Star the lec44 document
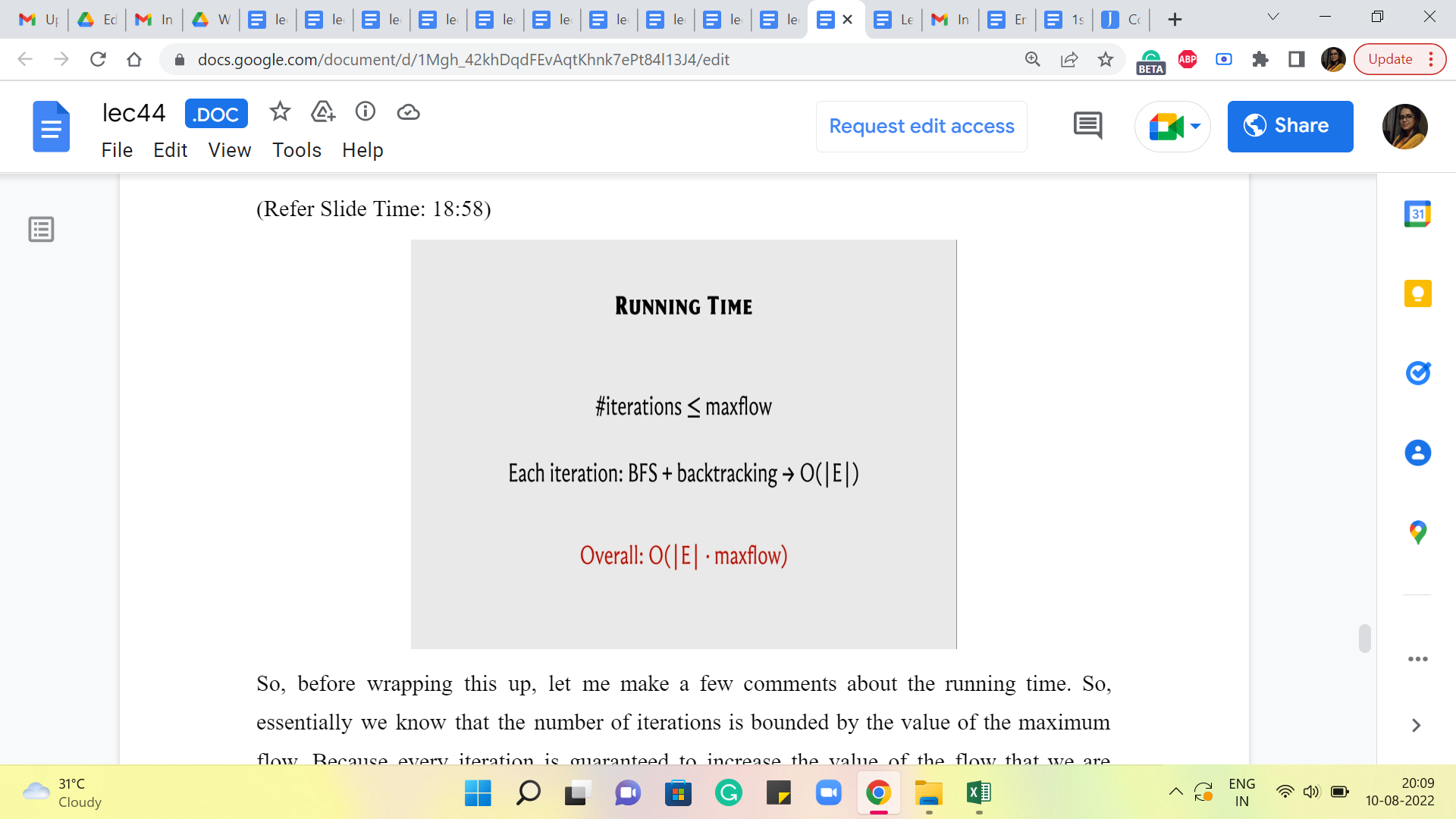This screenshot has width=1456, height=819. pos(280,112)
